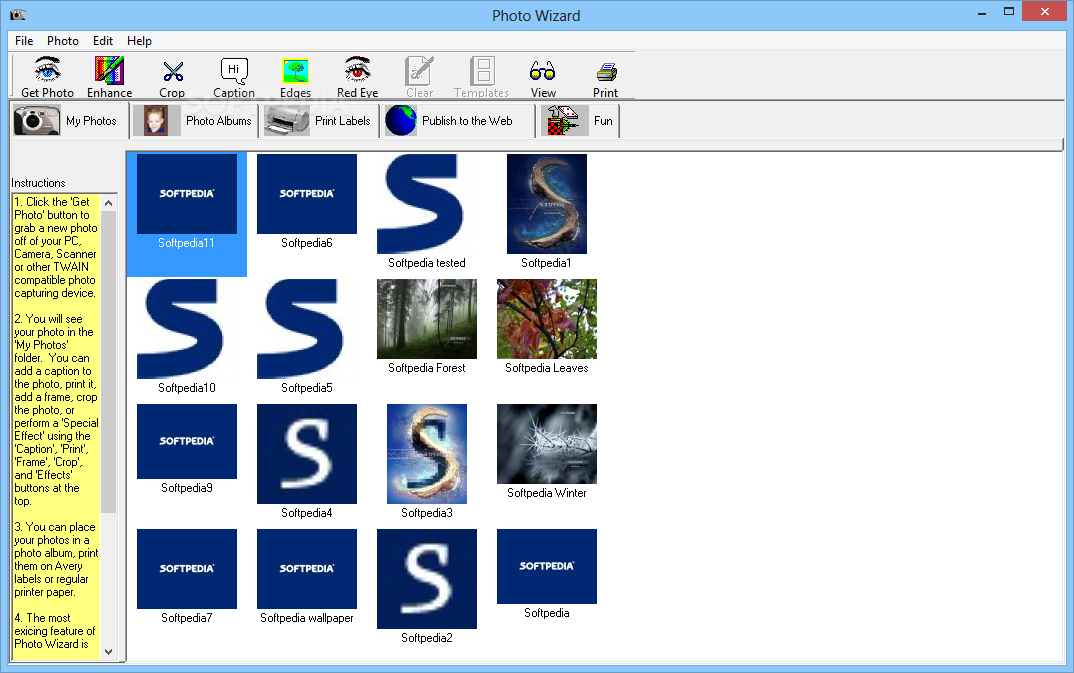Click the instructions scrollbar thumb
The image size is (1074, 673).
click(x=108, y=361)
